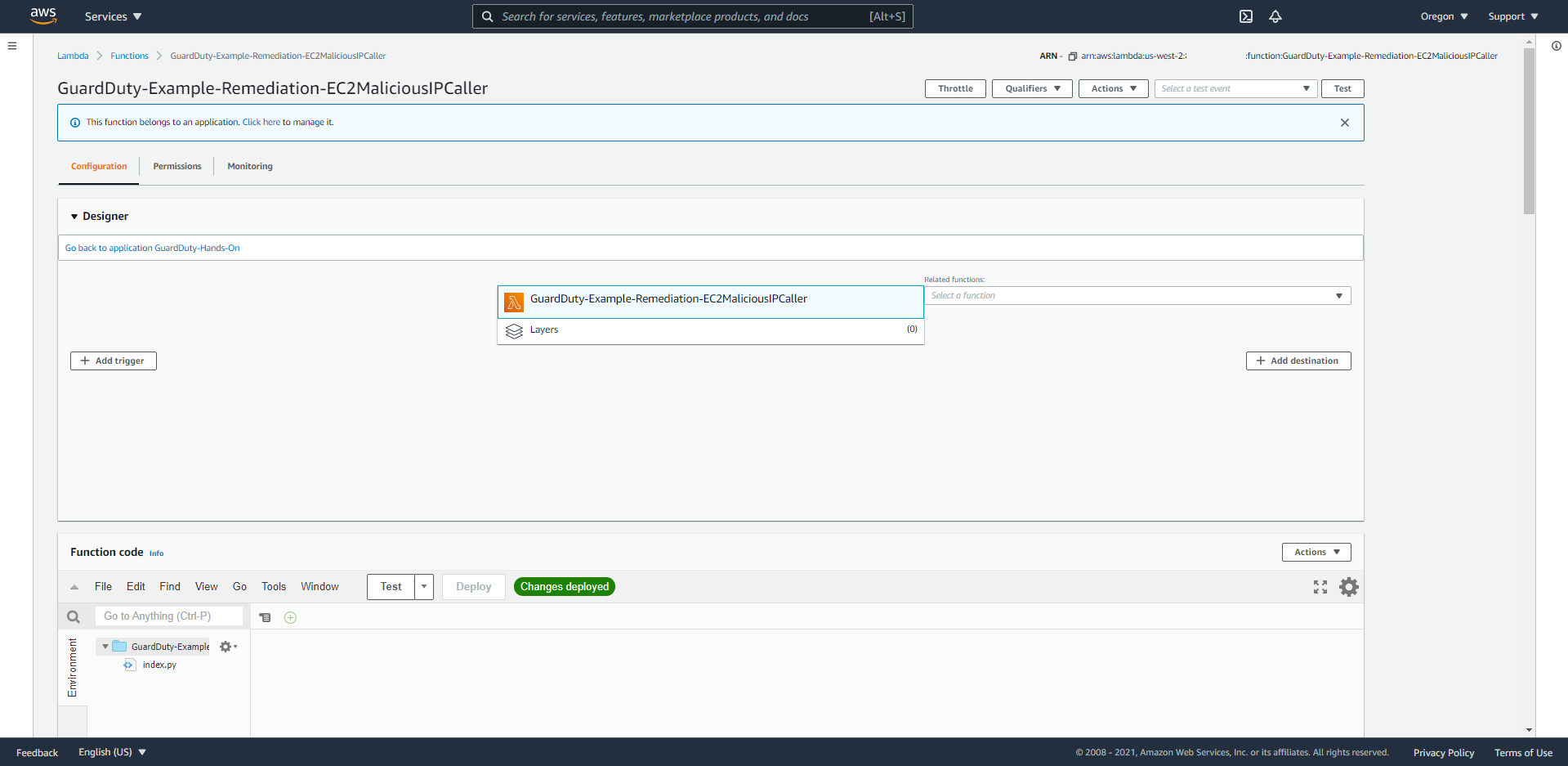The height and width of the screenshot is (766, 1568).
Task: Click 'Click here' application link
Action: pyautogui.click(x=261, y=123)
